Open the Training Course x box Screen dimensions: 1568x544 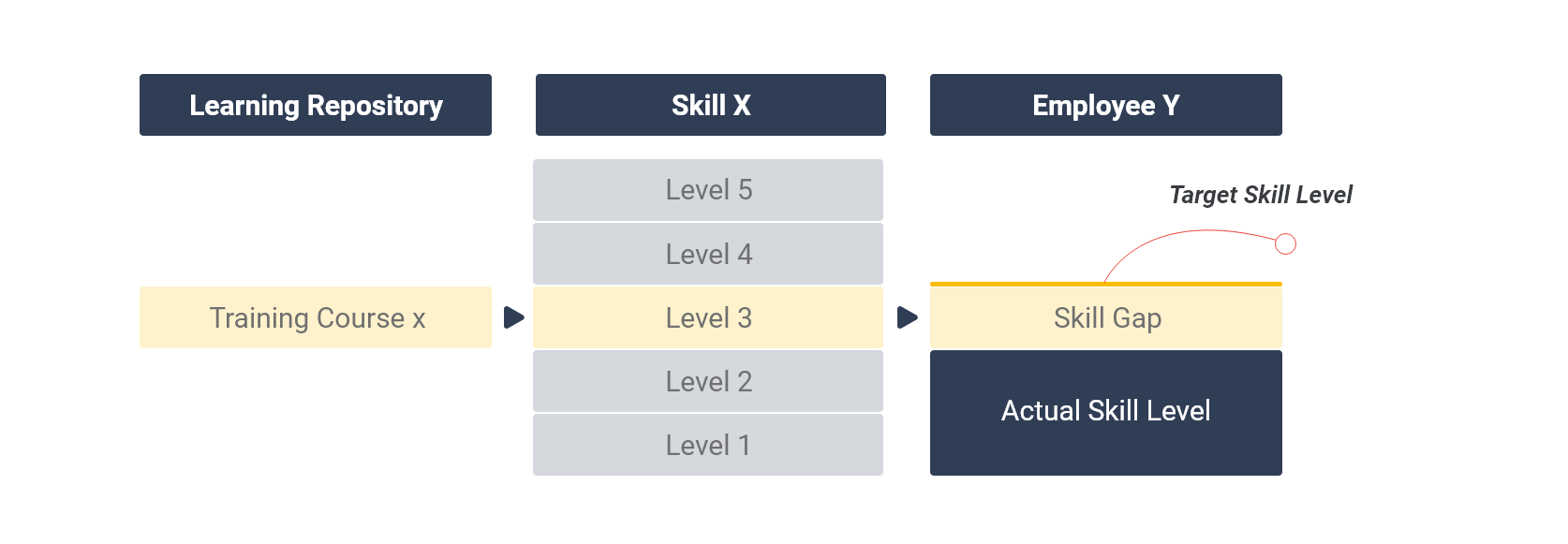click(x=316, y=317)
